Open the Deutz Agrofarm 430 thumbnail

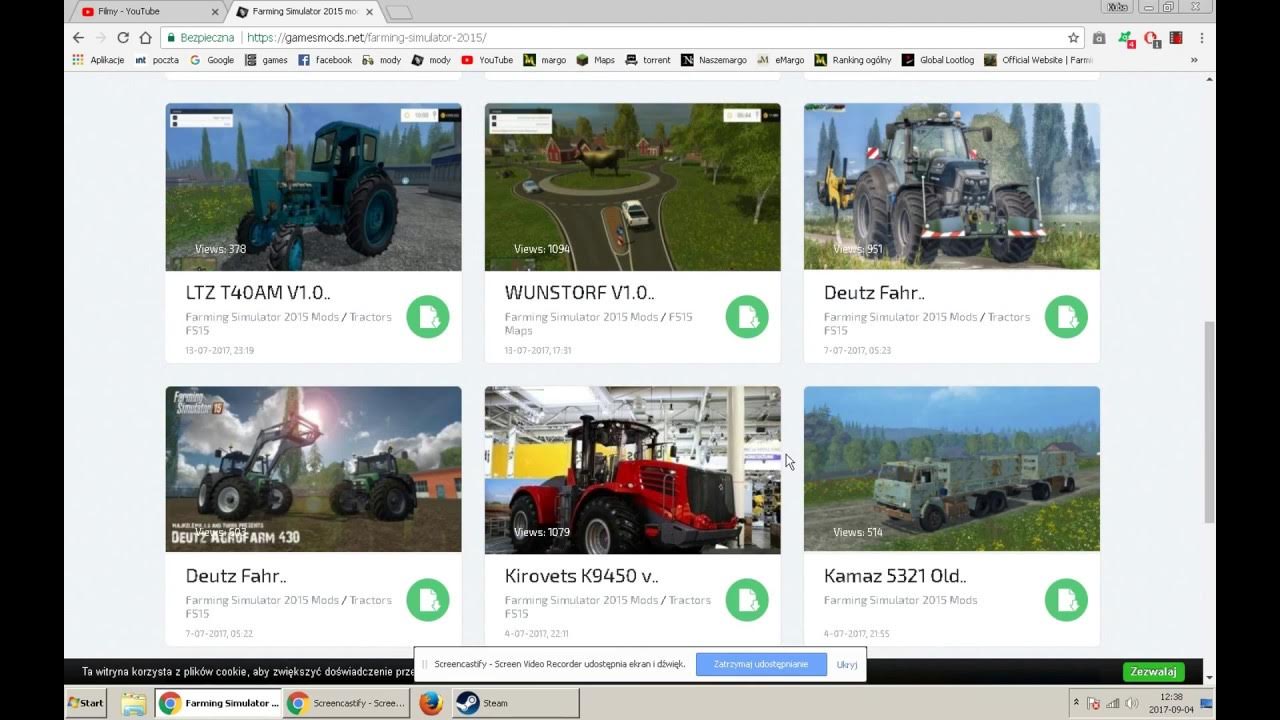click(313, 470)
